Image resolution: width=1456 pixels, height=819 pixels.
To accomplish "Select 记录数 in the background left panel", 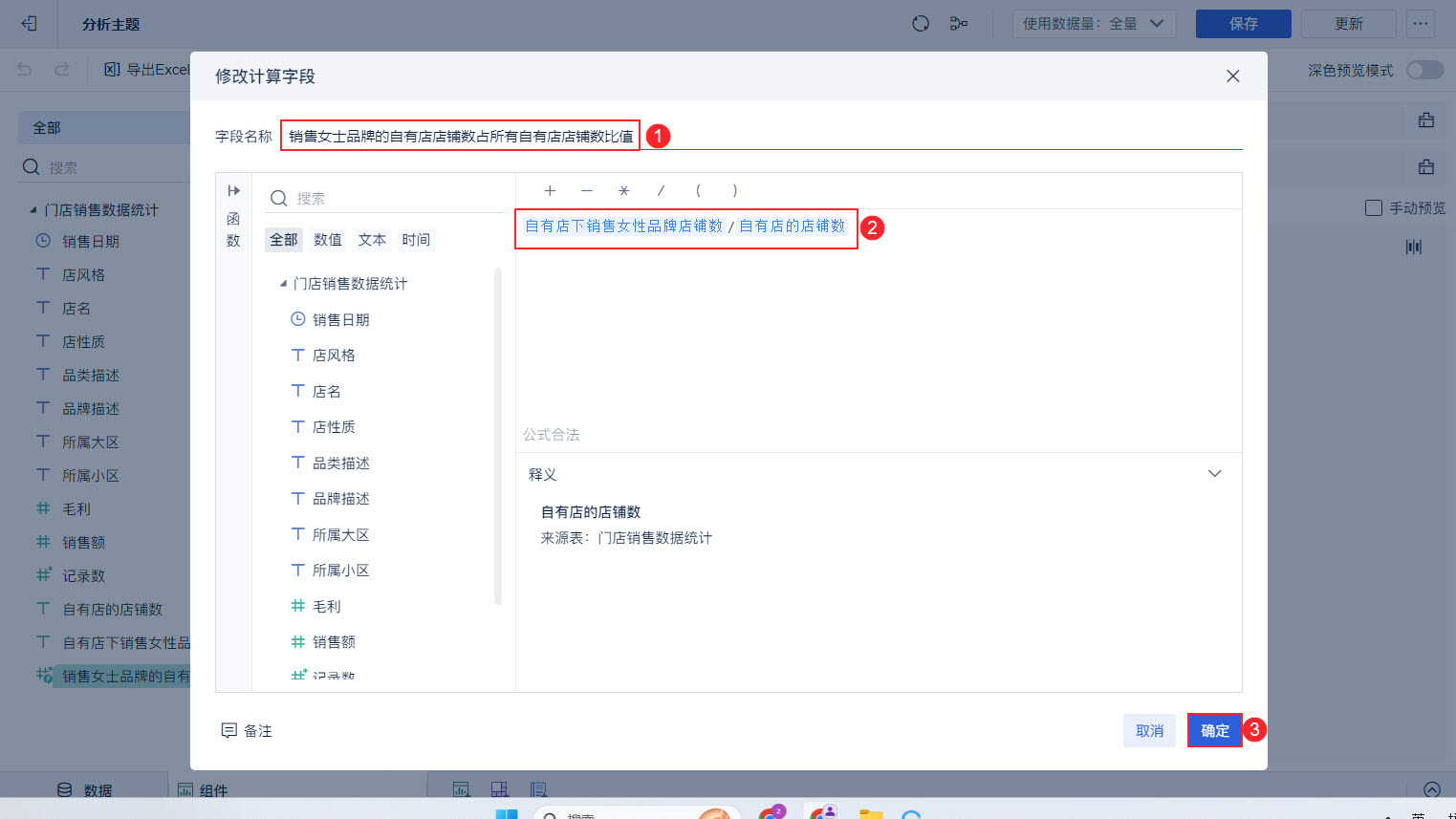I will 83,576.
